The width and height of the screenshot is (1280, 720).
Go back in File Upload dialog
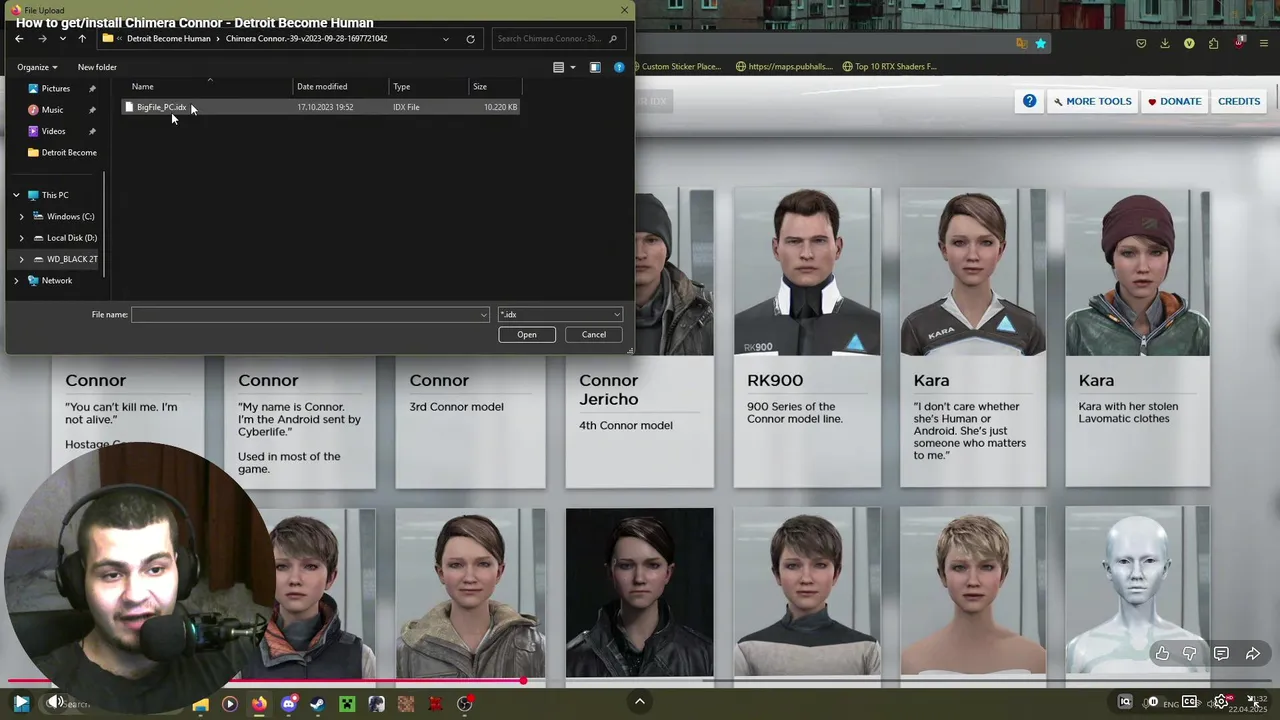tap(19, 39)
